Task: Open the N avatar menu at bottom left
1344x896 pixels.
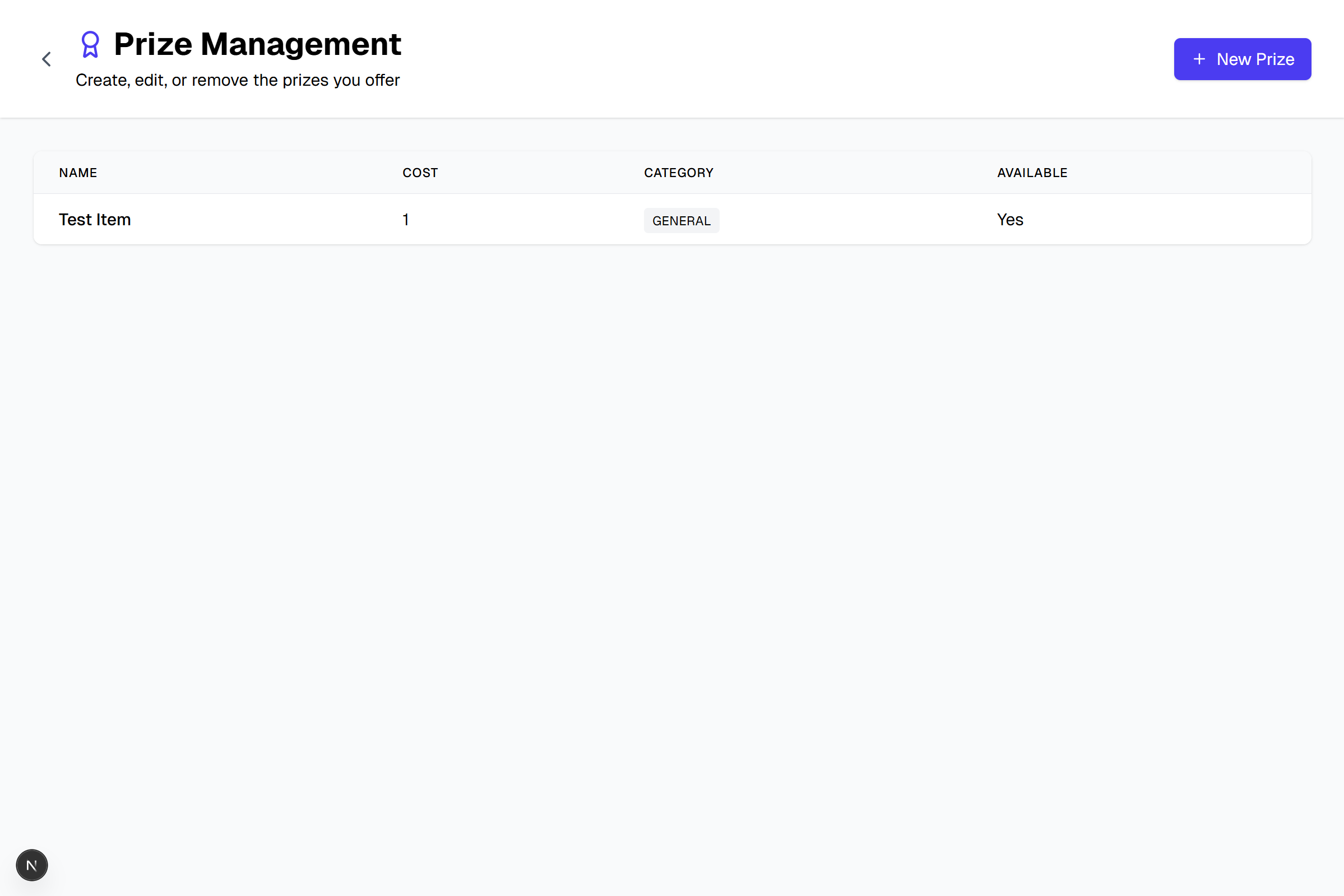Action: [31, 865]
